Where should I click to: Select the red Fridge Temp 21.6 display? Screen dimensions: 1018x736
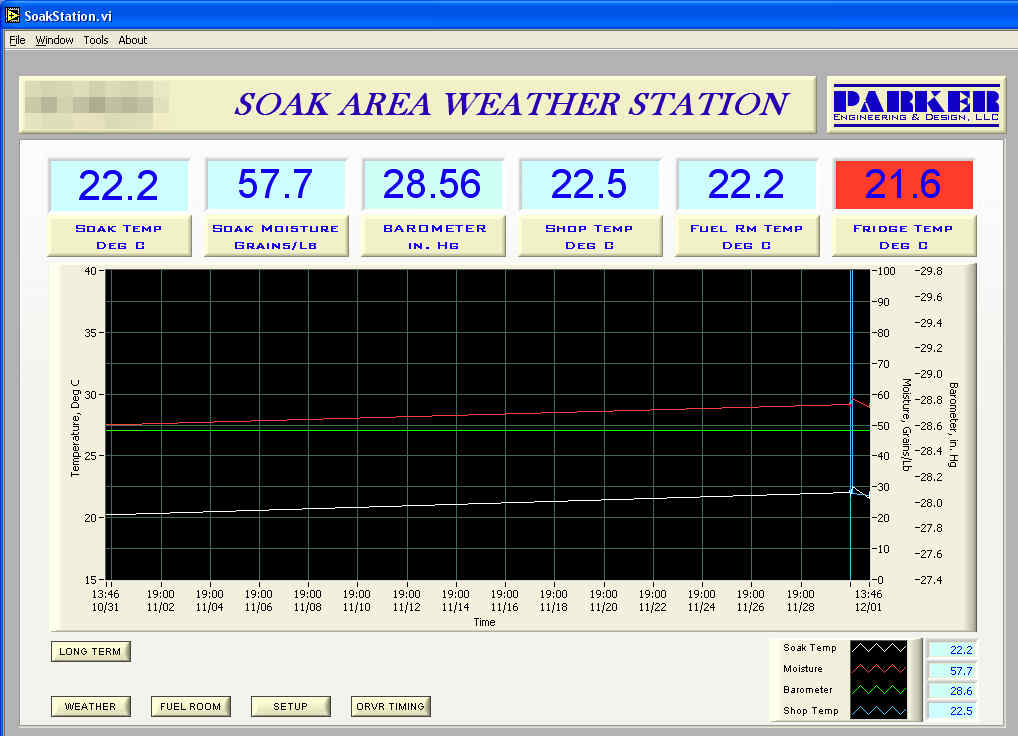pyautogui.click(x=904, y=185)
